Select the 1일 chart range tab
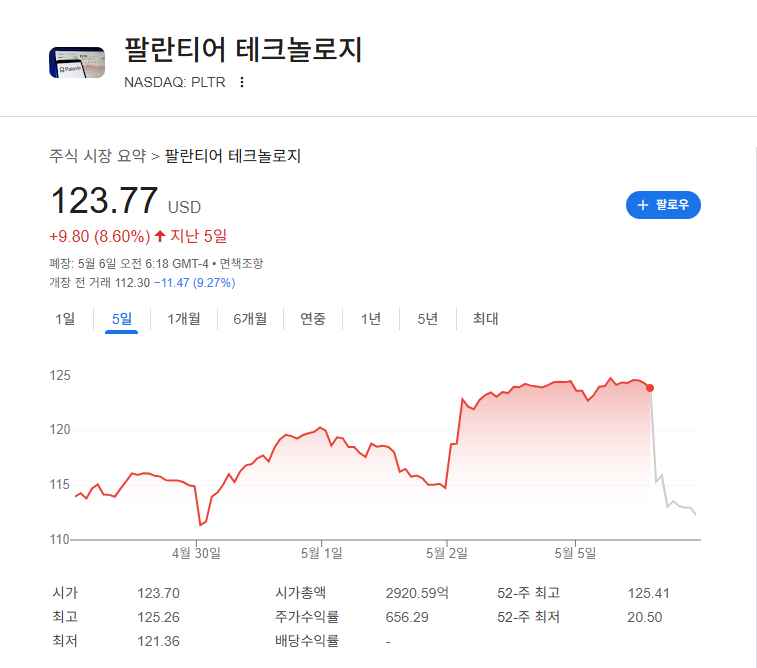The image size is (757, 668). (x=65, y=319)
